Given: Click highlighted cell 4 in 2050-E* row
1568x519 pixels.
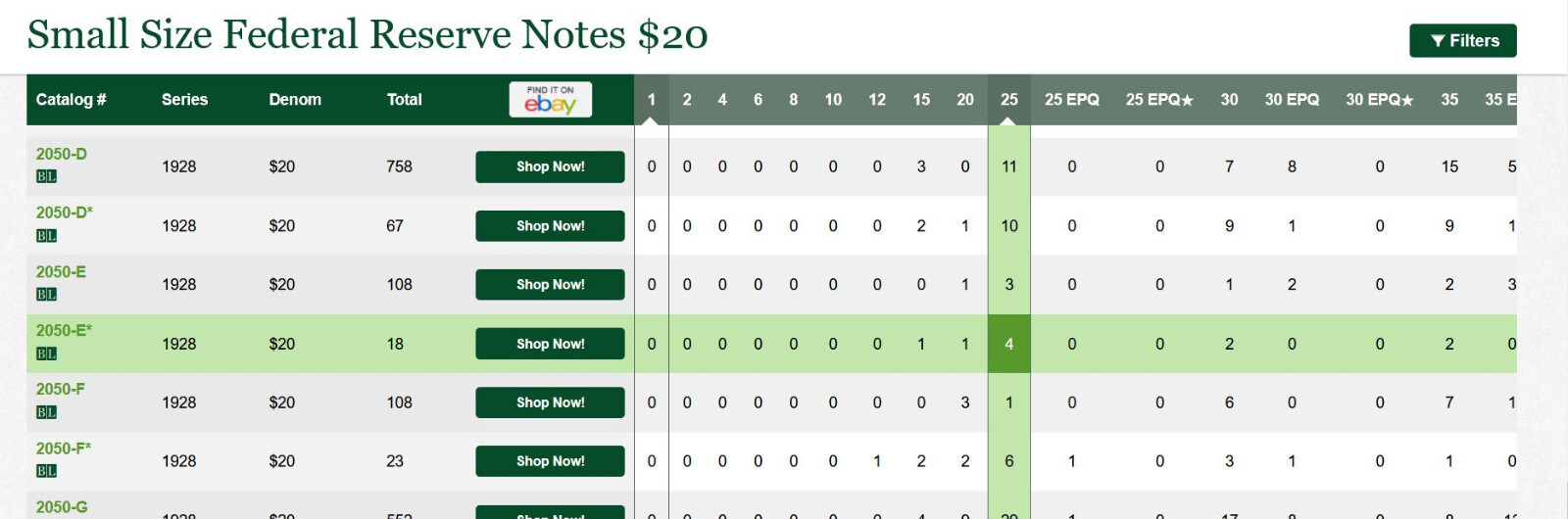Looking at the screenshot, I should tap(1008, 344).
